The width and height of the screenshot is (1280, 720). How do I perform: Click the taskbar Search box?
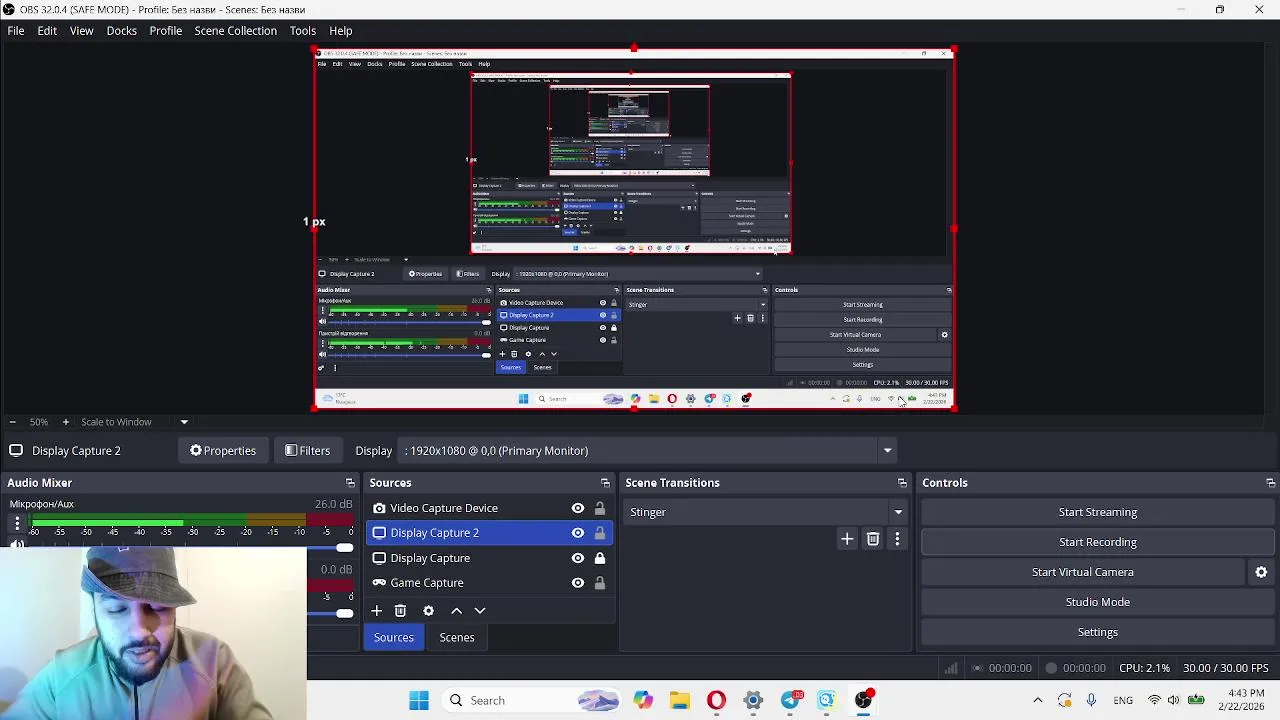point(532,700)
